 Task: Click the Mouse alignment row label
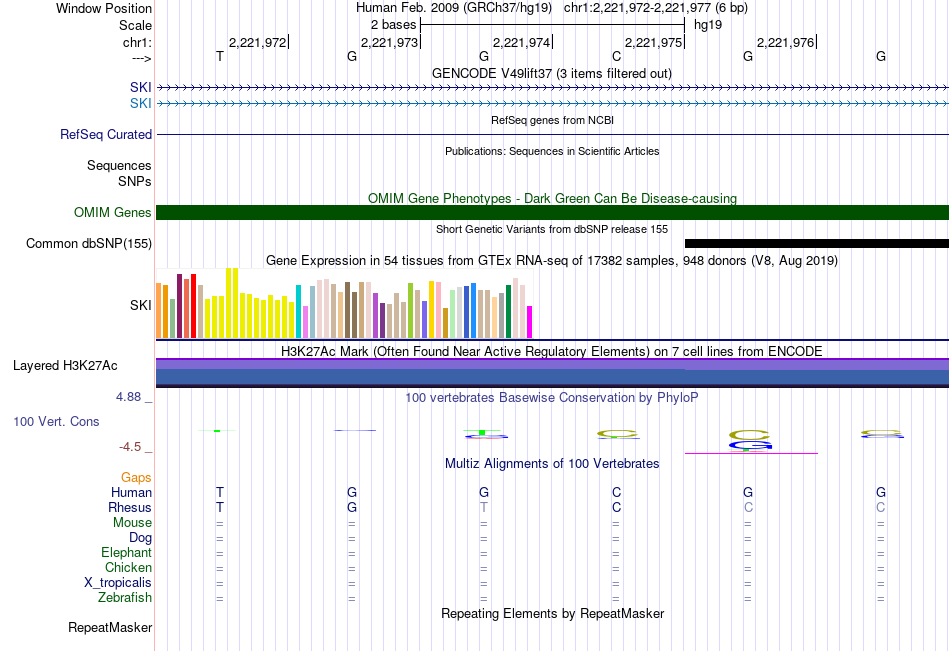133,522
